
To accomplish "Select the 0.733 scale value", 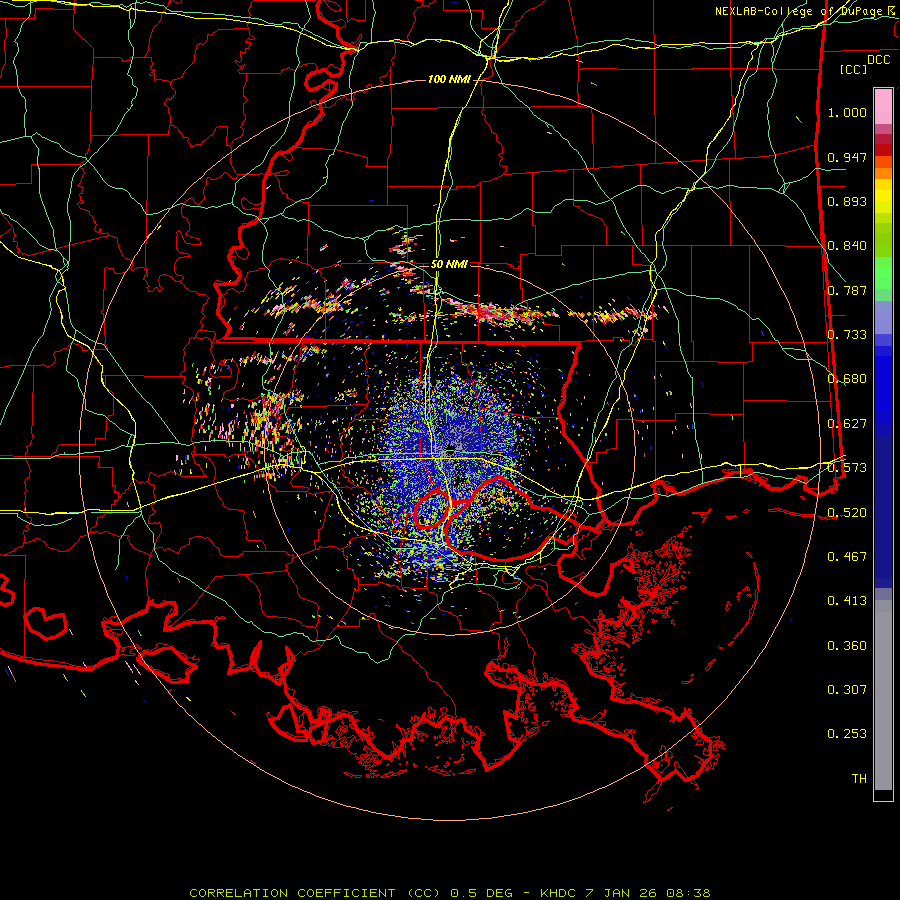I will click(x=847, y=335).
